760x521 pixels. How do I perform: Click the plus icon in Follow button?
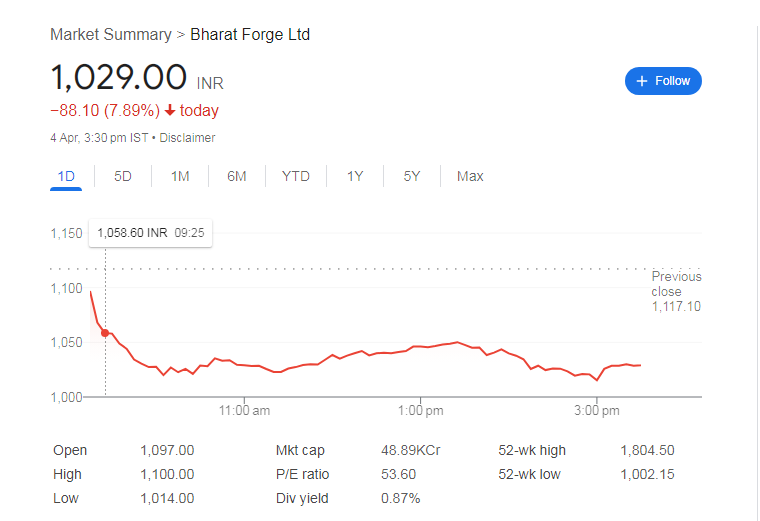641,81
